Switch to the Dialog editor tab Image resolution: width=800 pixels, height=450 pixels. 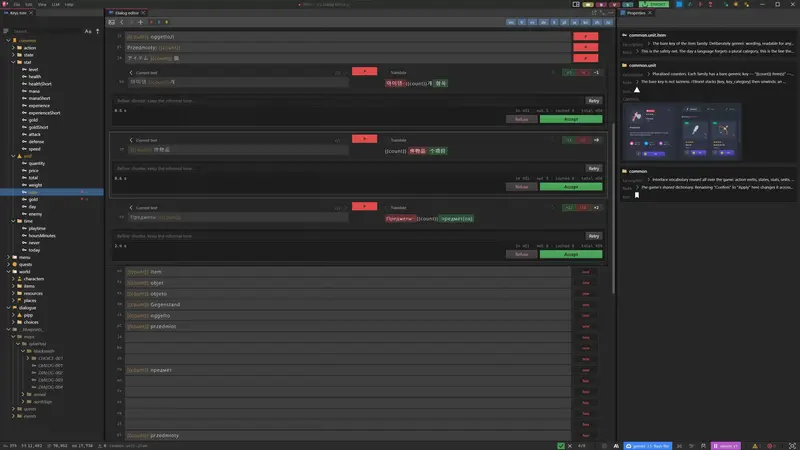pyautogui.click(x=127, y=13)
